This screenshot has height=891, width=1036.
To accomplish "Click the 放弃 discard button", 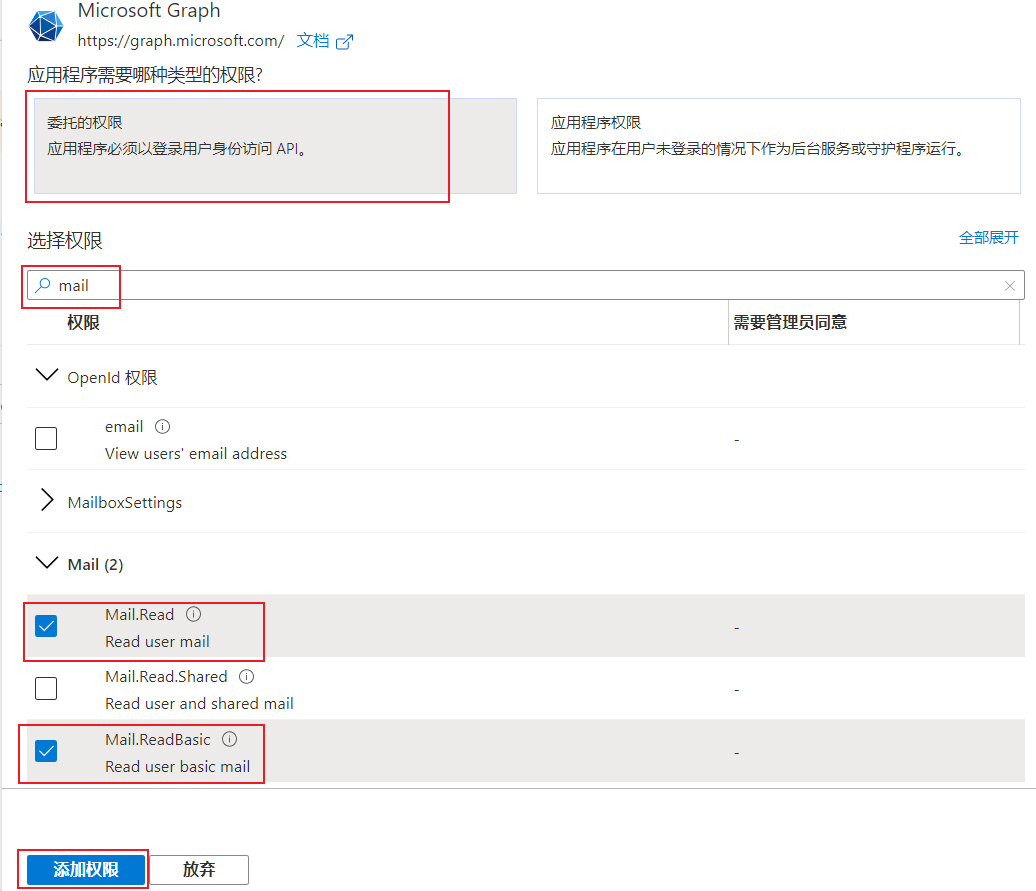I will [199, 869].
